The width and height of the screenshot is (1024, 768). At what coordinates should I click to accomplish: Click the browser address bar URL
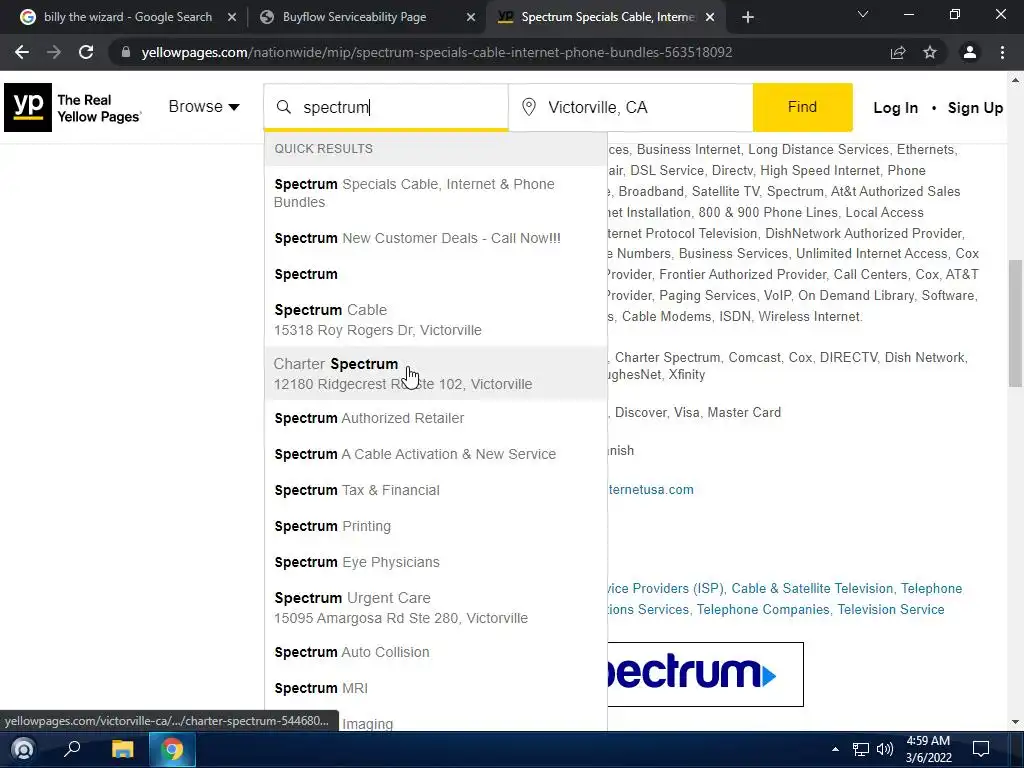point(436,52)
